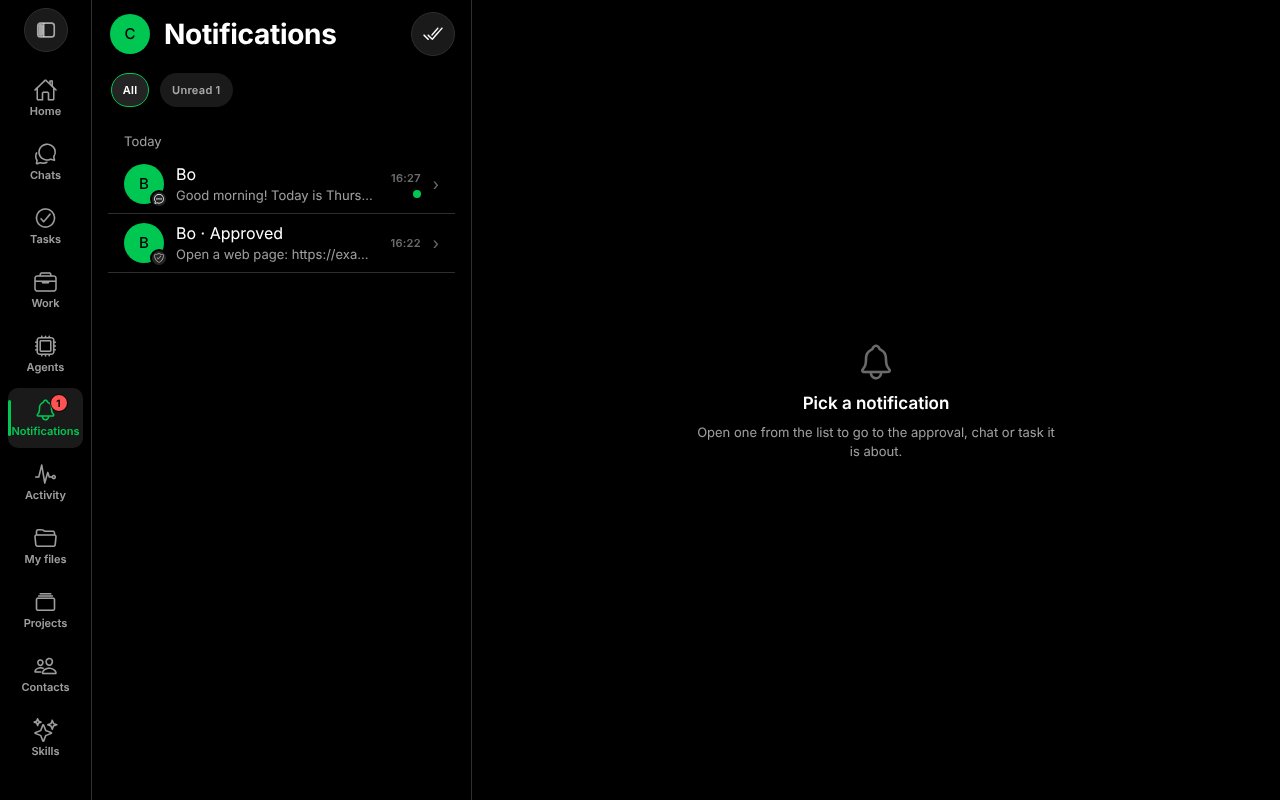1280x800 pixels.
Task: Open the Home section
Action: (45, 98)
